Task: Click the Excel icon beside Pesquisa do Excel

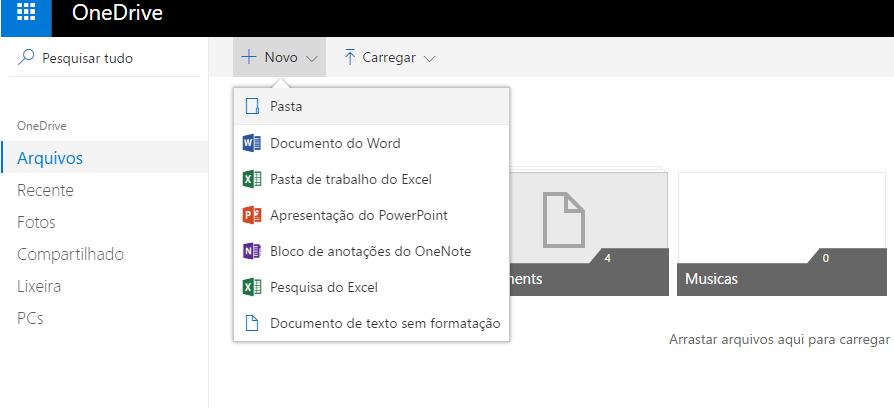Action: (251, 288)
